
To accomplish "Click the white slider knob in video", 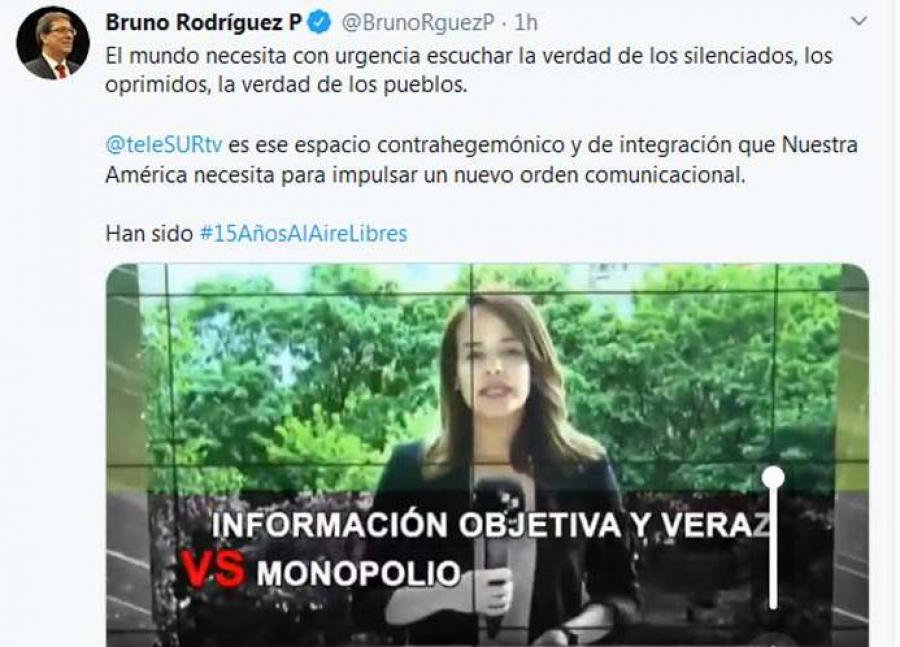I will [773, 478].
